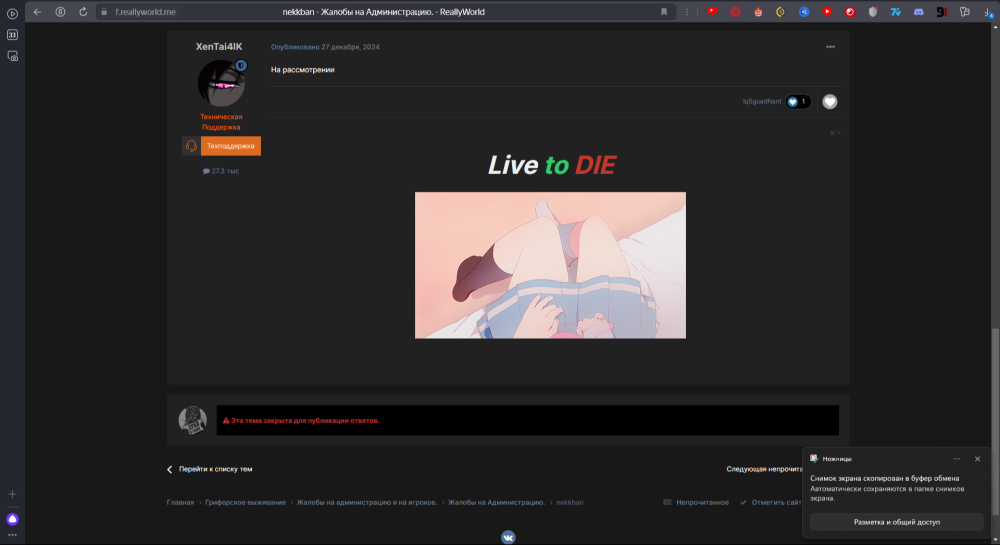The image size is (1000, 545).
Task: Open XenTai4IK profile name link
Action: pos(219,47)
